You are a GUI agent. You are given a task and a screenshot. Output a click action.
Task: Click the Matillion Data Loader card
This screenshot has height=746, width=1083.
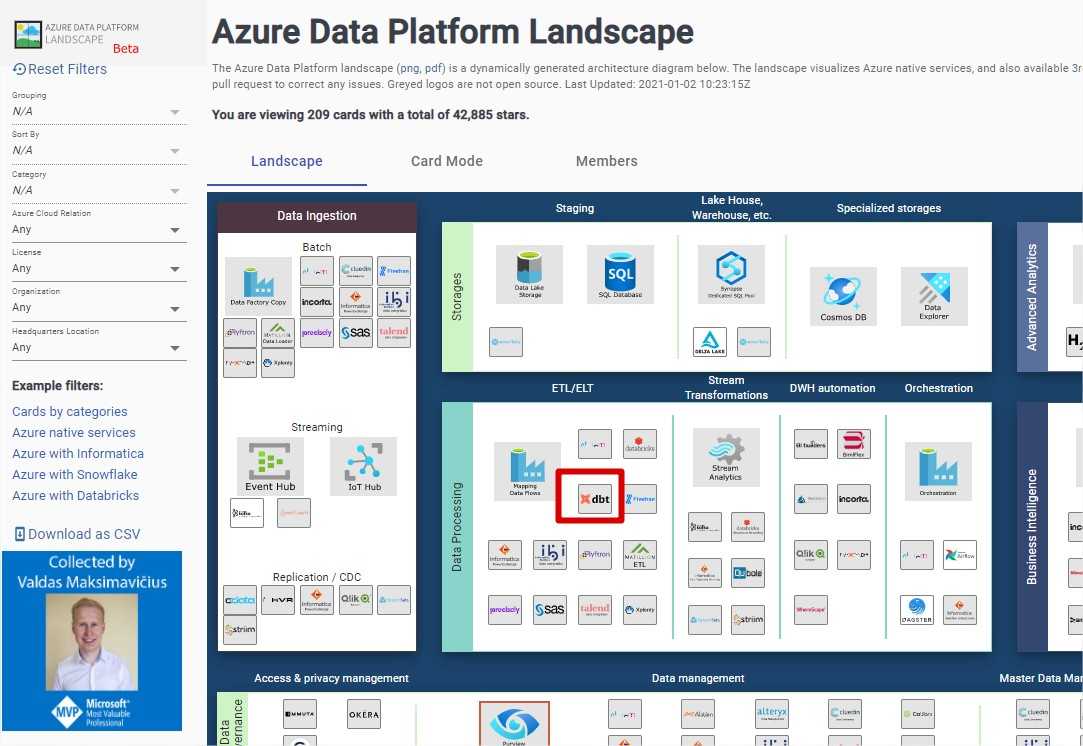point(278,332)
